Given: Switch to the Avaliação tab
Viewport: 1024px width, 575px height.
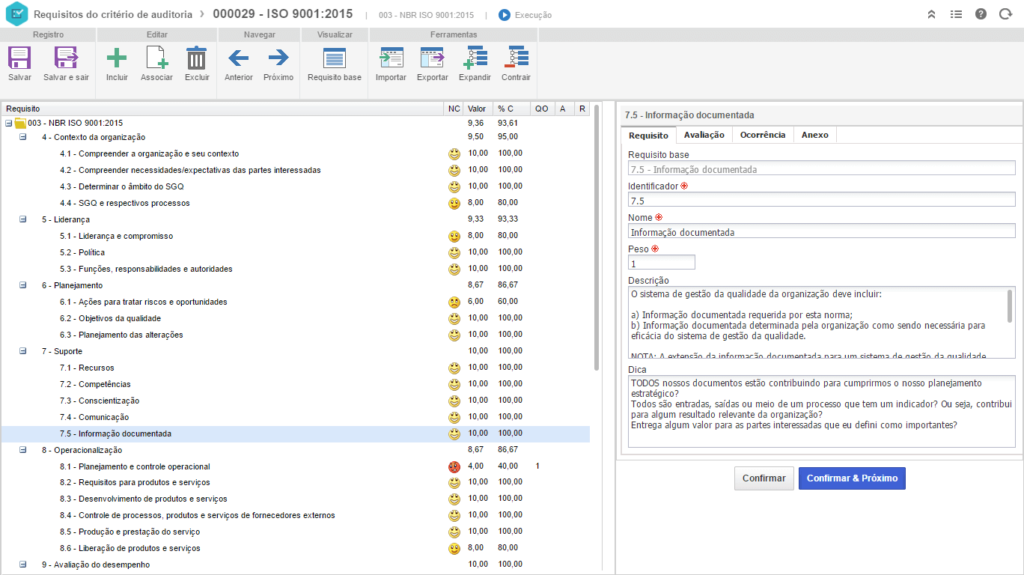Looking at the screenshot, I should [x=704, y=135].
